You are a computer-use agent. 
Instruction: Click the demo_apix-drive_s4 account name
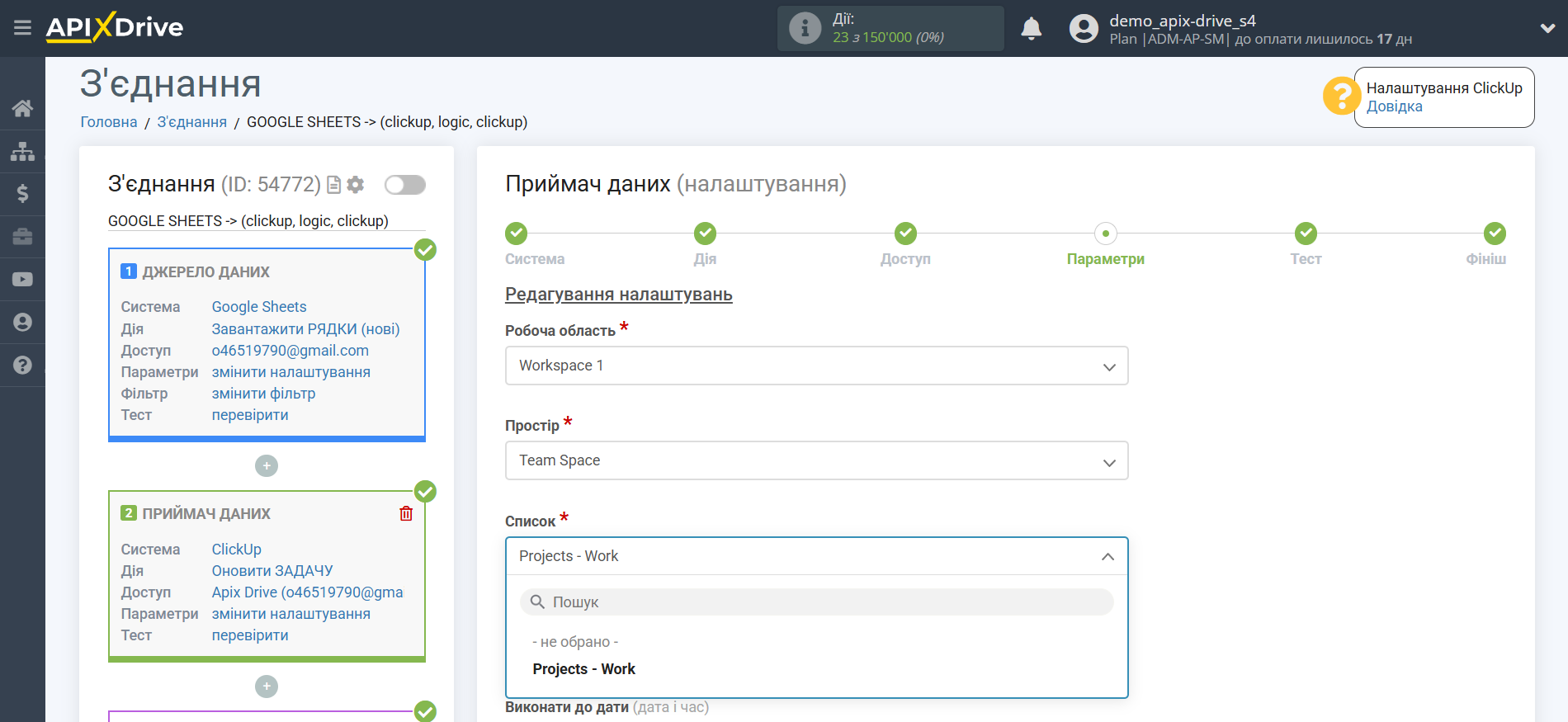click(1182, 21)
